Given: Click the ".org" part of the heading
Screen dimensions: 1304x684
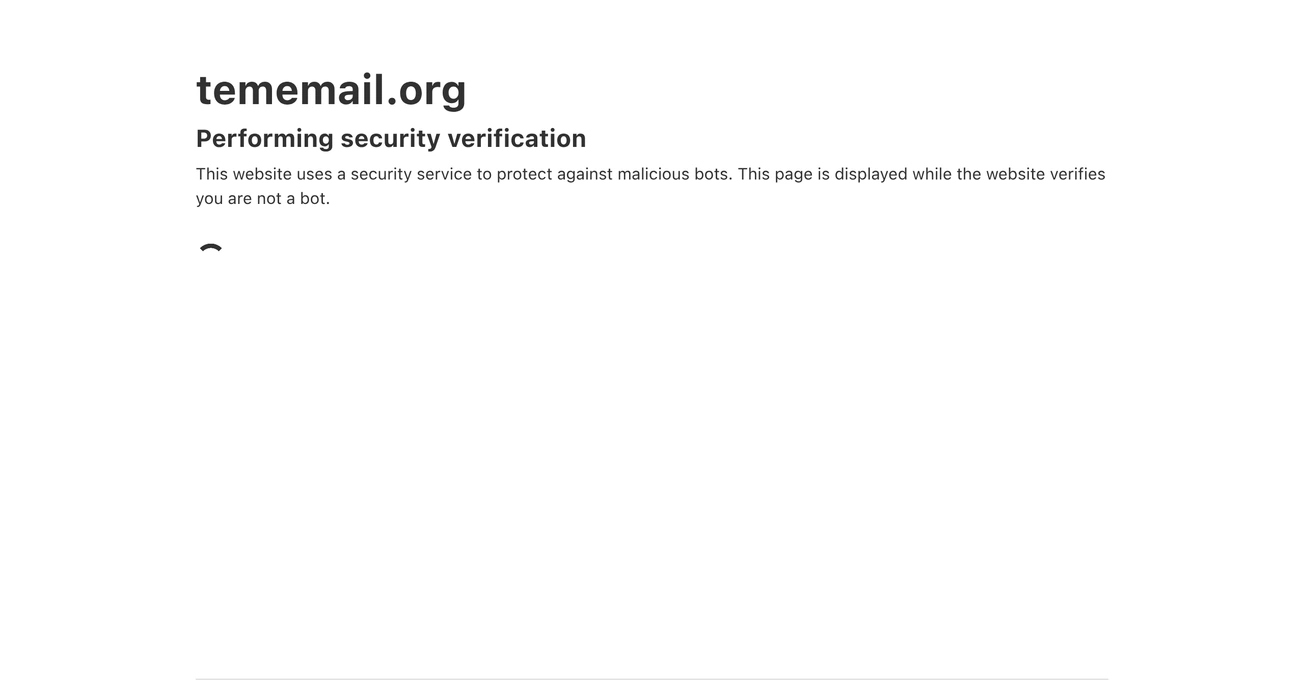Looking at the screenshot, I should tap(427, 89).
